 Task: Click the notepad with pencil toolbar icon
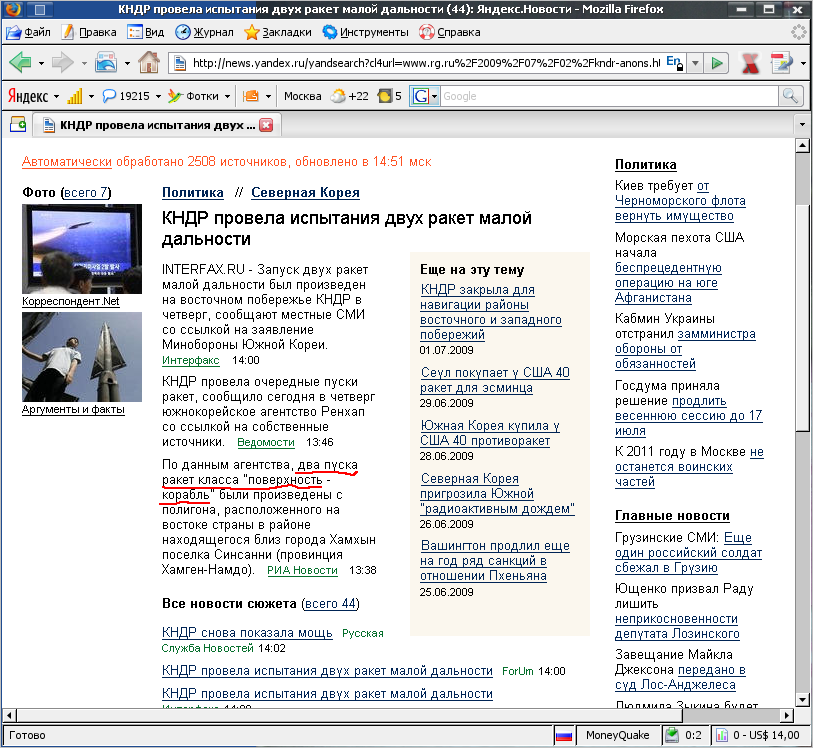click(x=781, y=63)
